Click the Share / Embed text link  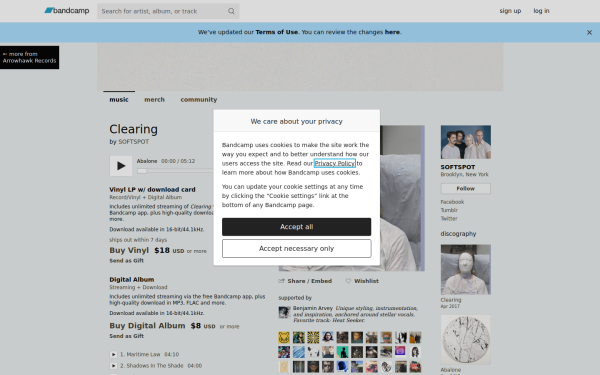click(310, 281)
